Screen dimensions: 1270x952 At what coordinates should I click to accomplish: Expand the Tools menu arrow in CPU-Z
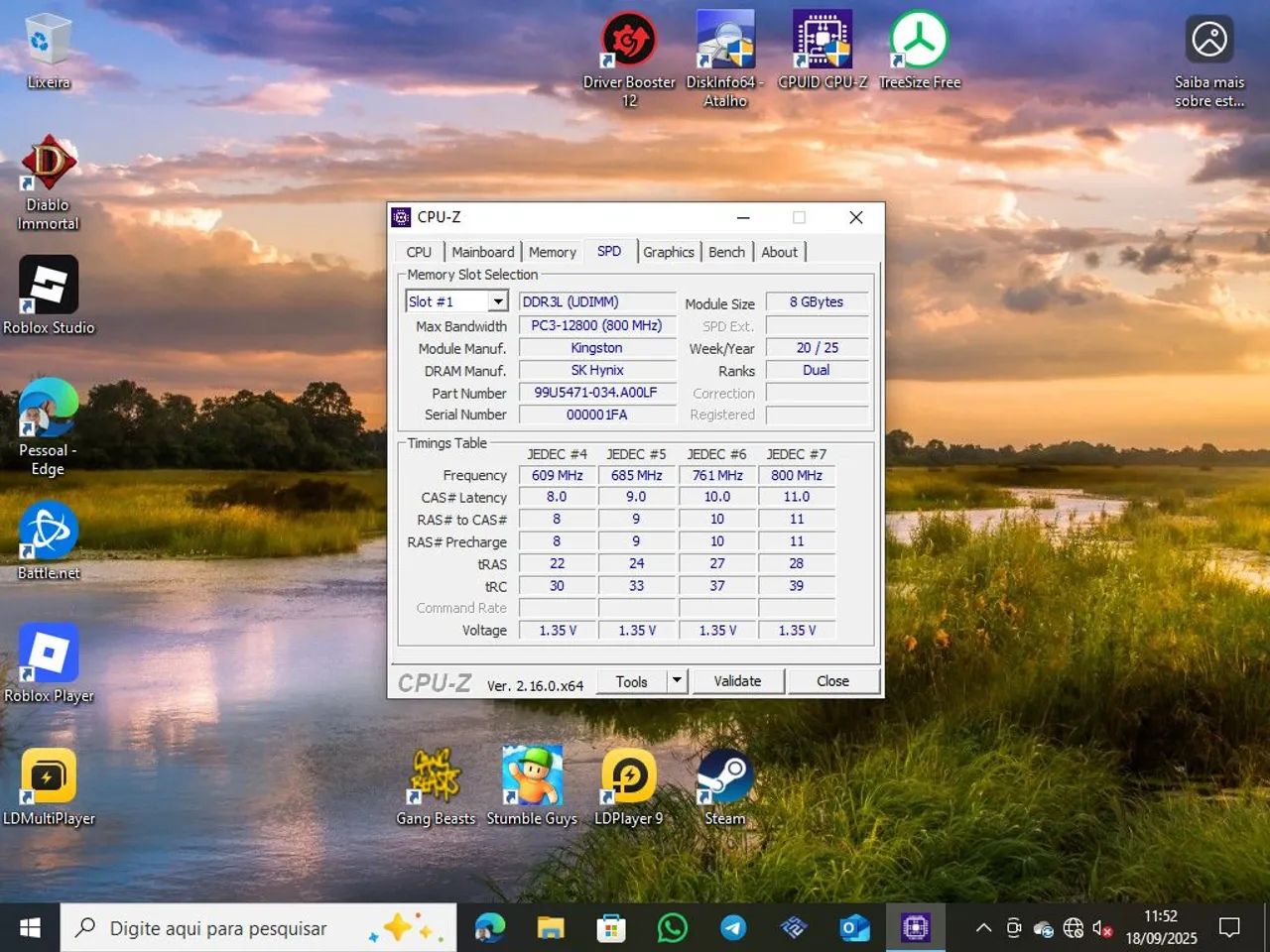tap(675, 681)
